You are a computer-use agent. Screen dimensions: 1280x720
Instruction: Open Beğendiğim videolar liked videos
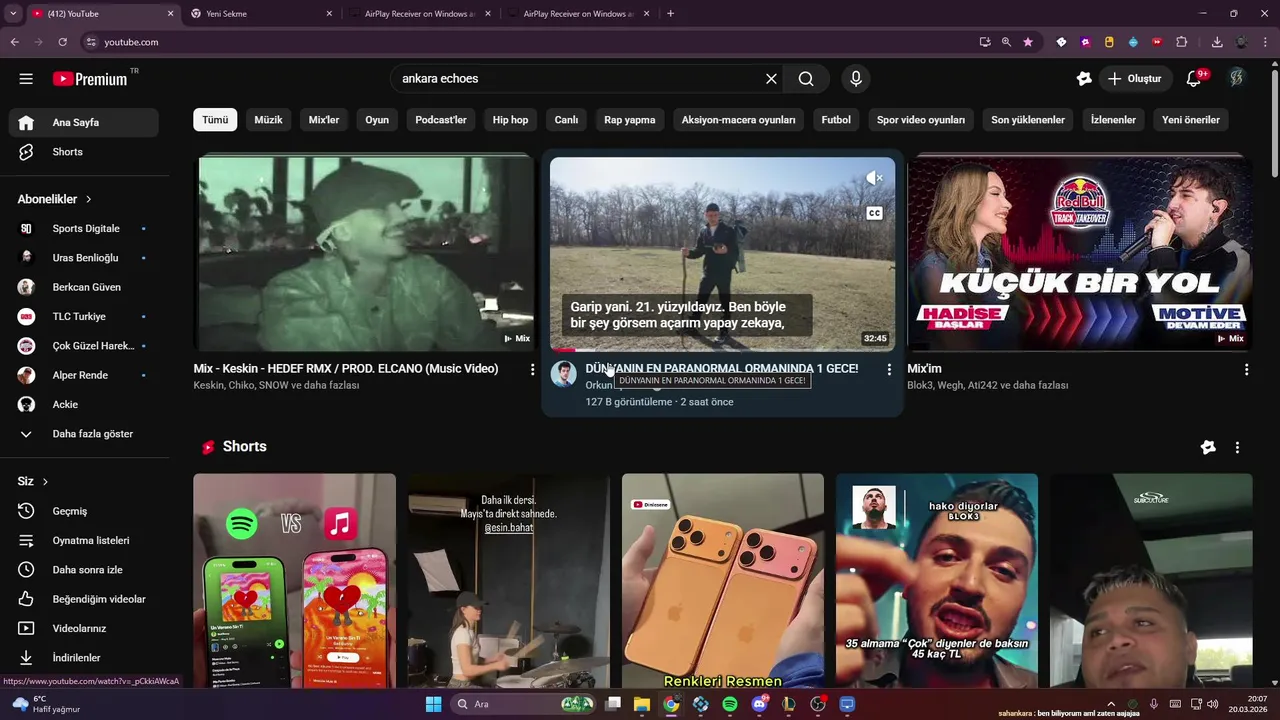(x=84, y=599)
